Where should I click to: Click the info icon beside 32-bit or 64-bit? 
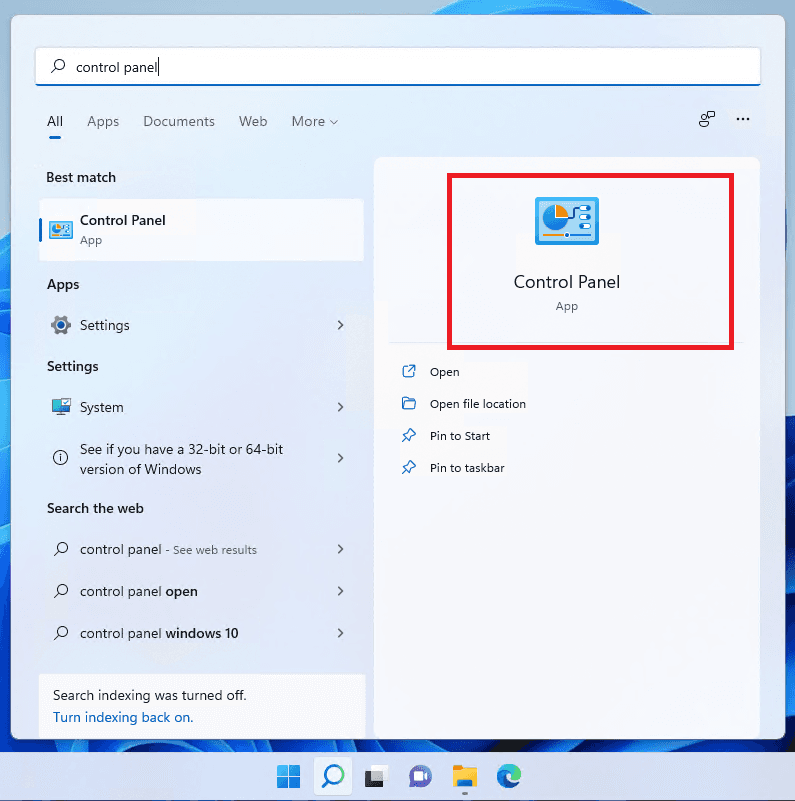click(x=60, y=458)
